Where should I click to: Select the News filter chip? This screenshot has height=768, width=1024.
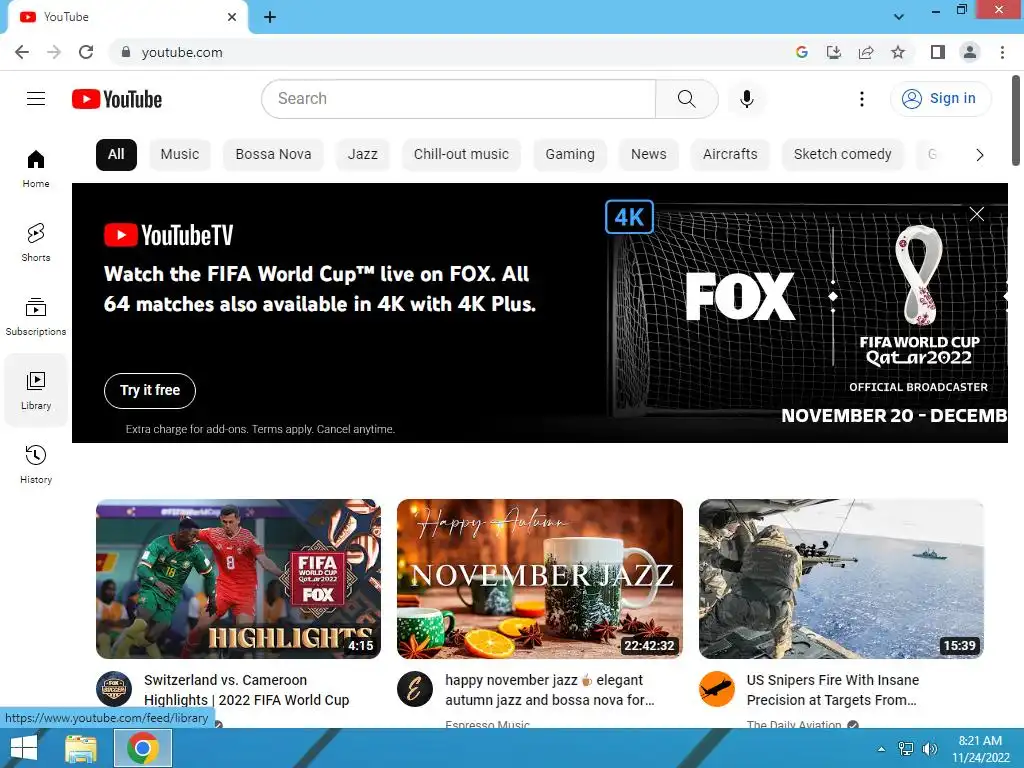point(648,155)
